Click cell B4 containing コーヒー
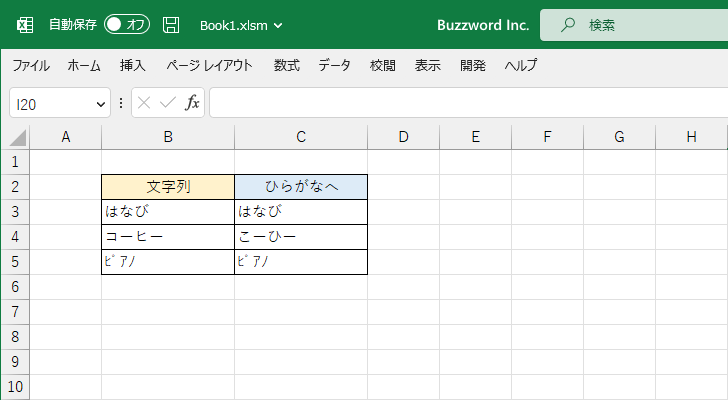The width and height of the screenshot is (728, 400). tap(168, 237)
